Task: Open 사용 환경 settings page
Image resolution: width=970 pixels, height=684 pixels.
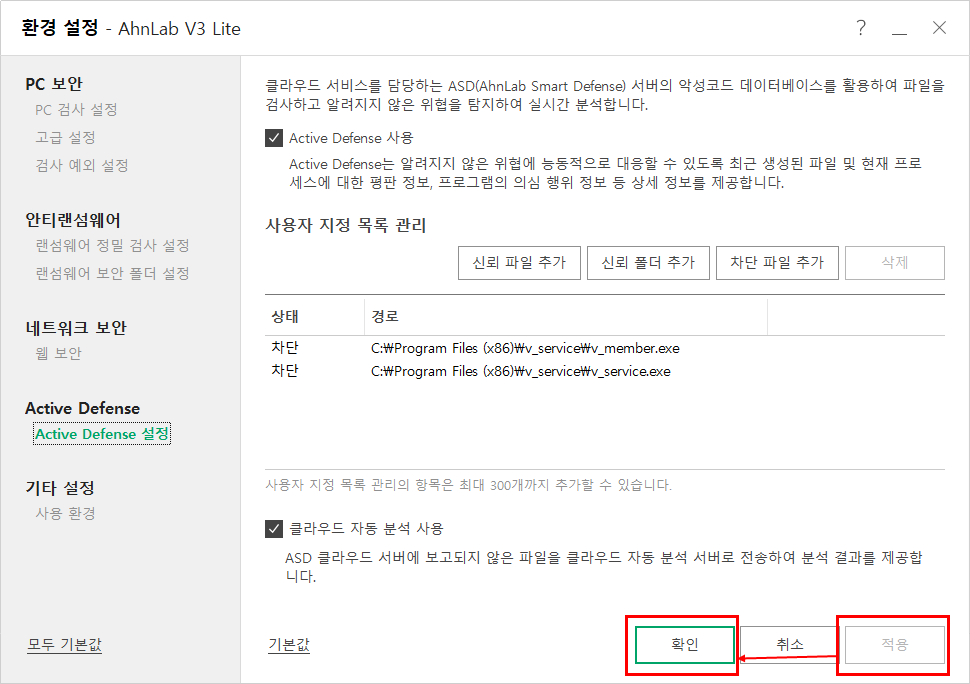Action: click(66, 513)
